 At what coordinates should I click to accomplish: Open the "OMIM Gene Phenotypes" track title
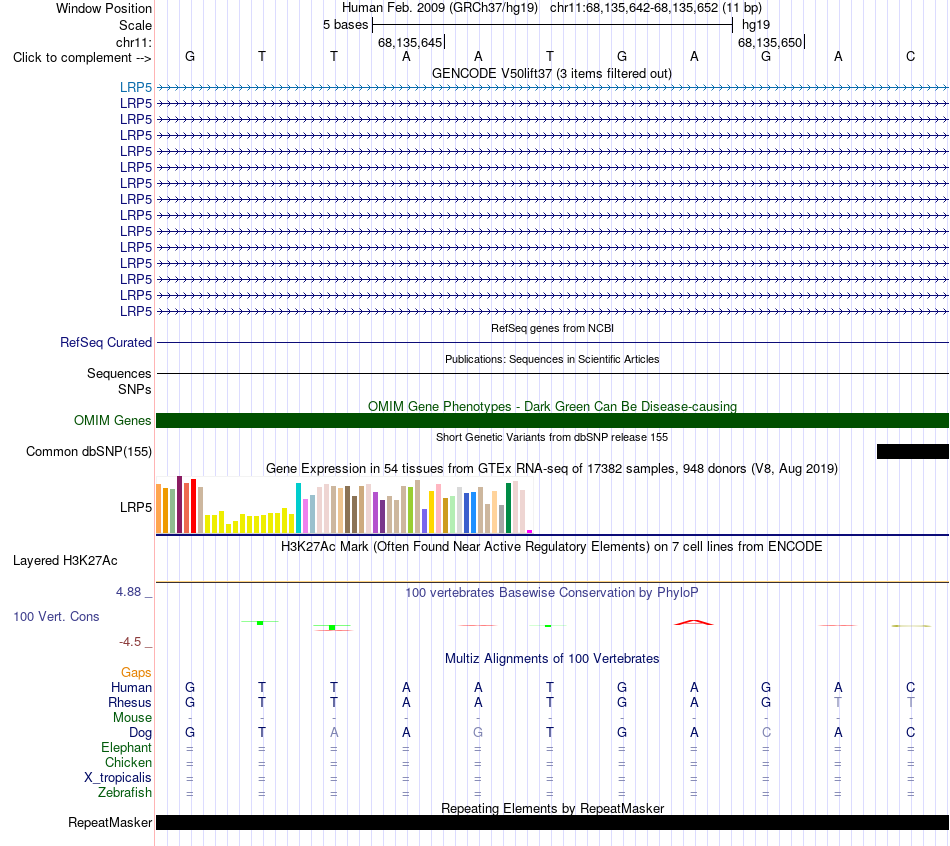point(552,406)
